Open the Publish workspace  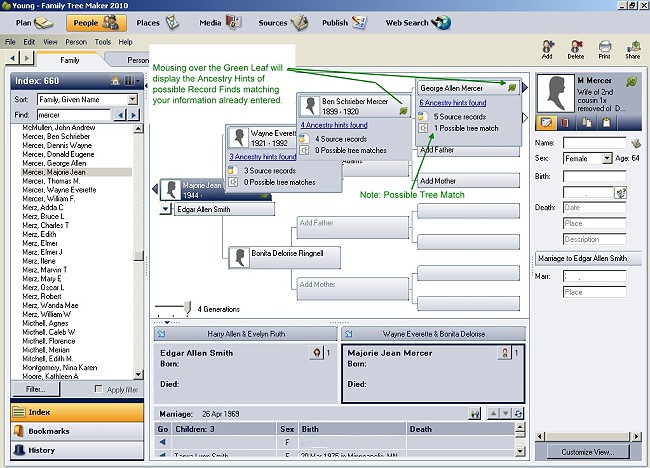click(344, 23)
